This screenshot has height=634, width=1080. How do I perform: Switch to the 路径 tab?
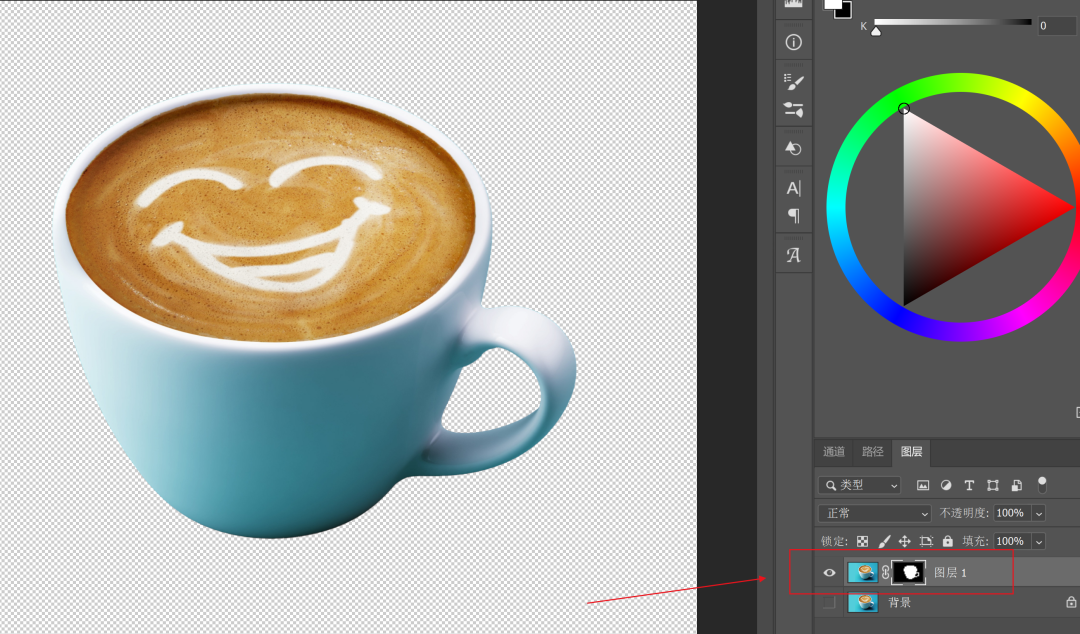point(873,452)
